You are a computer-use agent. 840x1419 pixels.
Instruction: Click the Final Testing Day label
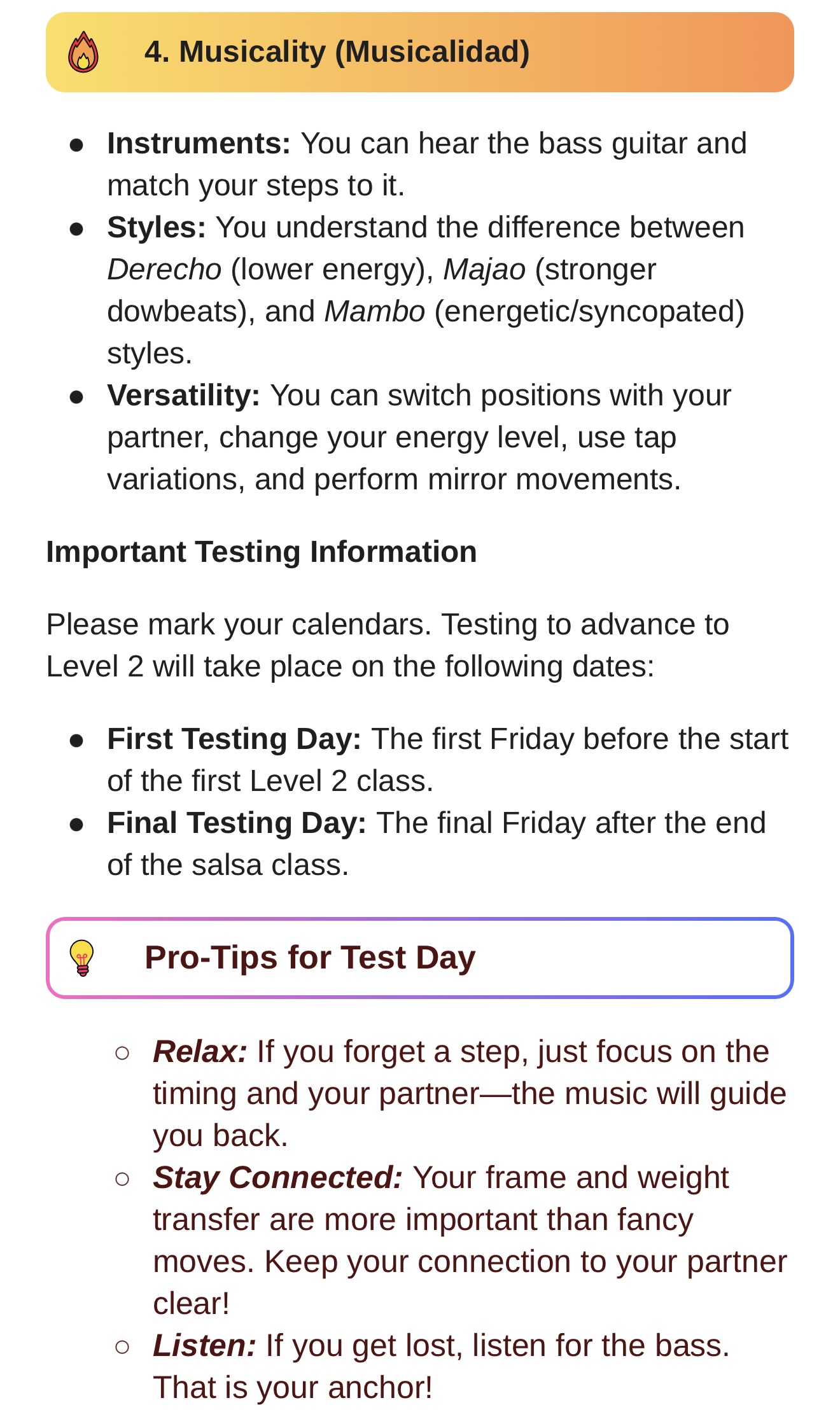237,823
